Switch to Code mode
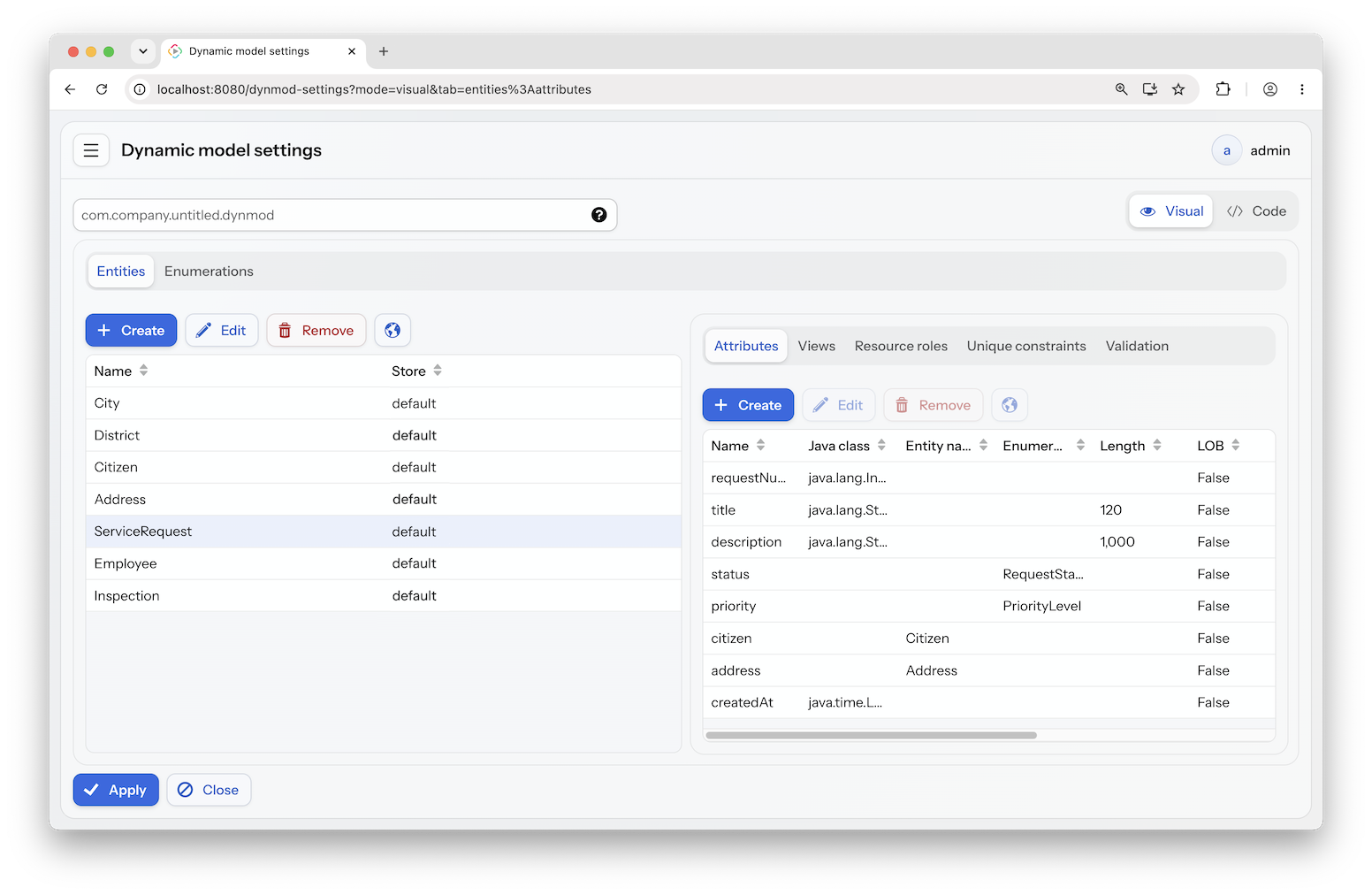The image size is (1372, 895). click(x=1256, y=211)
